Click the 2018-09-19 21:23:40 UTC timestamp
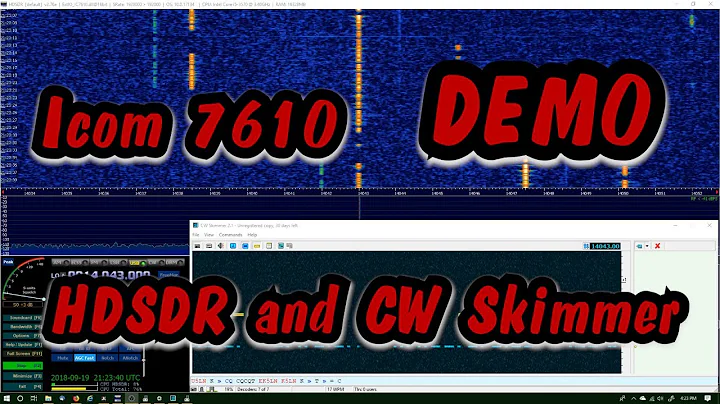720x404 pixels. pos(95,378)
